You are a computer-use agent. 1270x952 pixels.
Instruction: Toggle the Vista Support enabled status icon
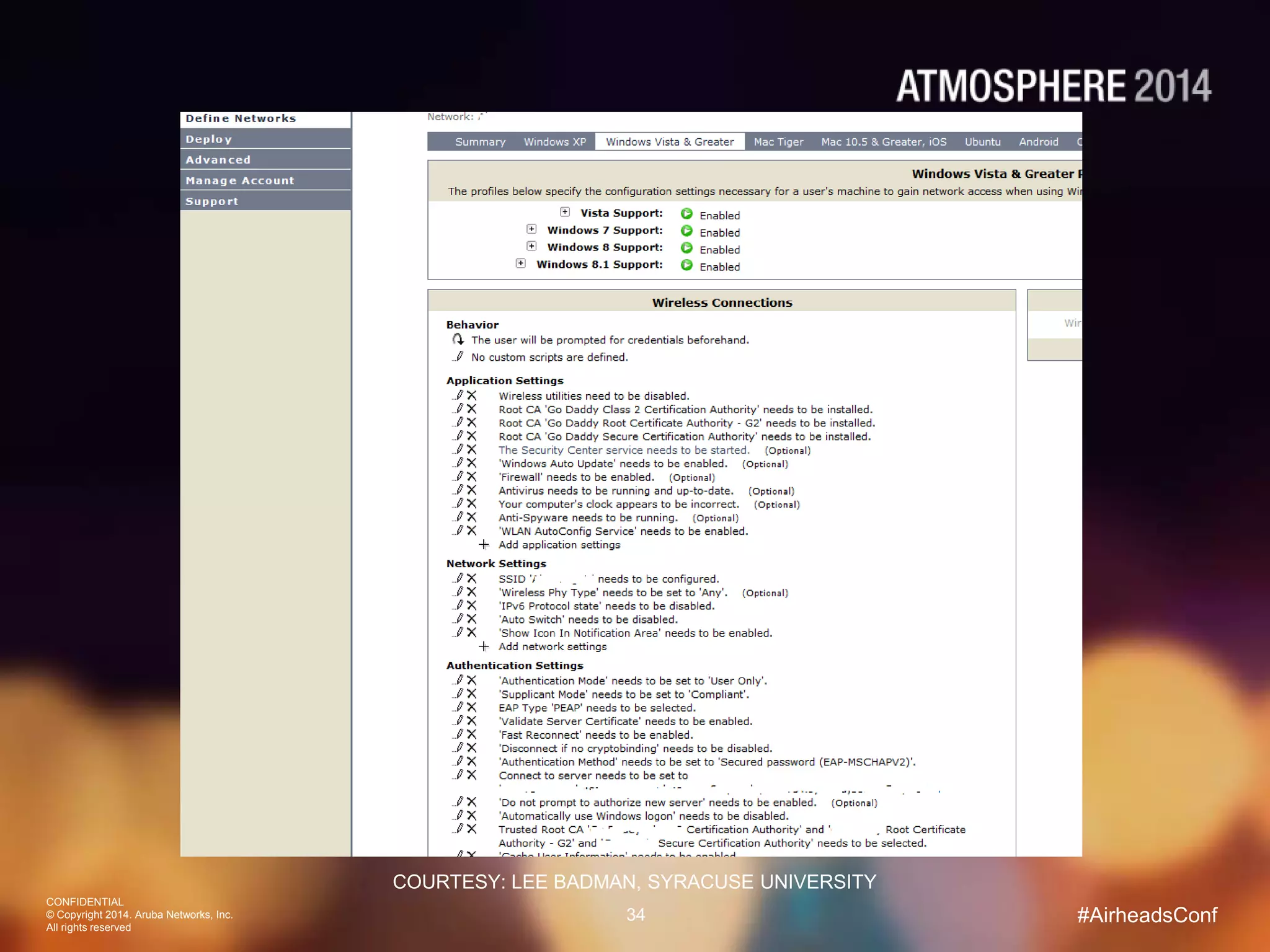[x=686, y=214]
